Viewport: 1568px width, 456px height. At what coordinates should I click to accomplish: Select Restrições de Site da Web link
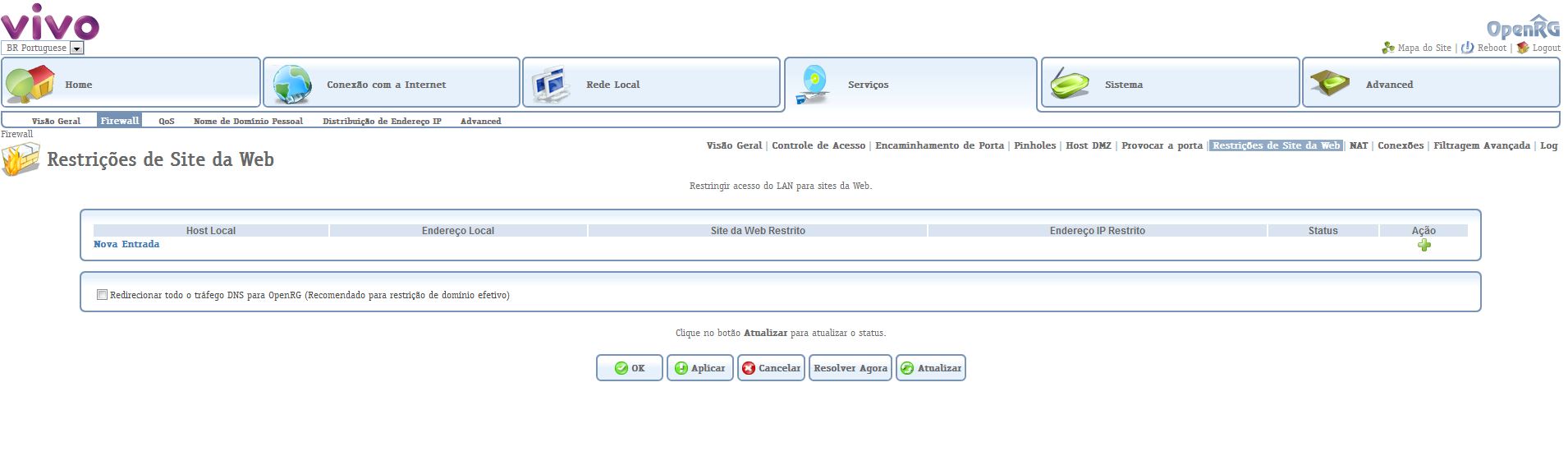[1276, 145]
